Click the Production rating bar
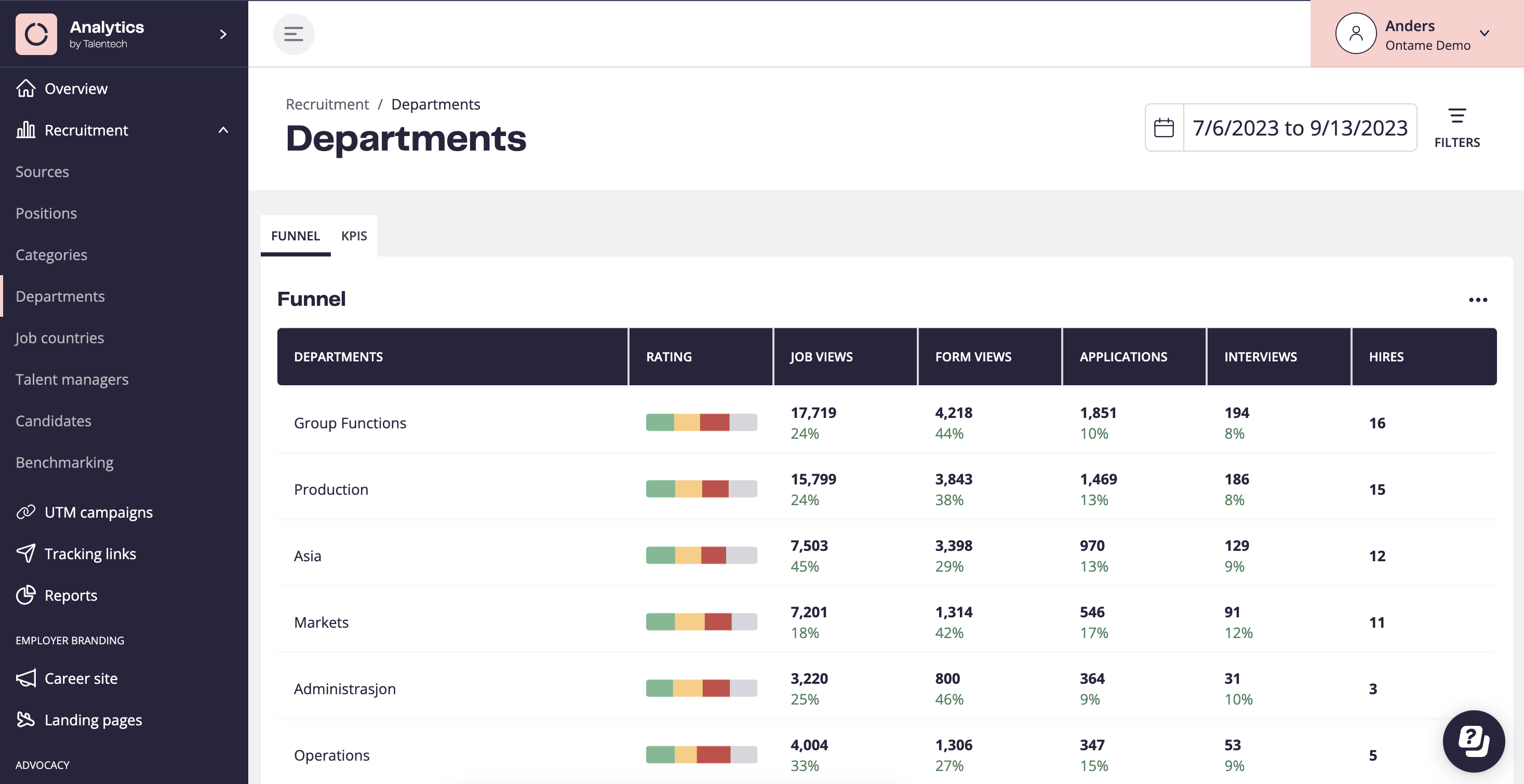The image size is (1524, 784). click(701, 489)
